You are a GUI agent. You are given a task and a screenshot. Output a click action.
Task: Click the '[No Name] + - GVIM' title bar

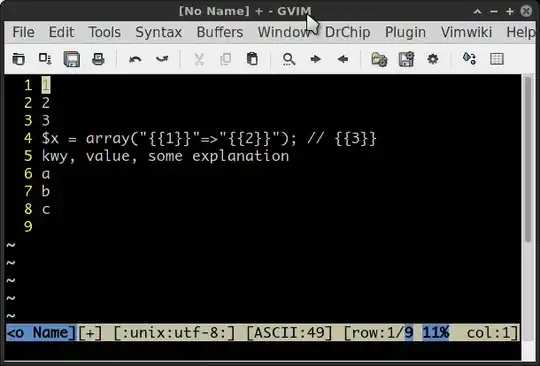coord(245,11)
